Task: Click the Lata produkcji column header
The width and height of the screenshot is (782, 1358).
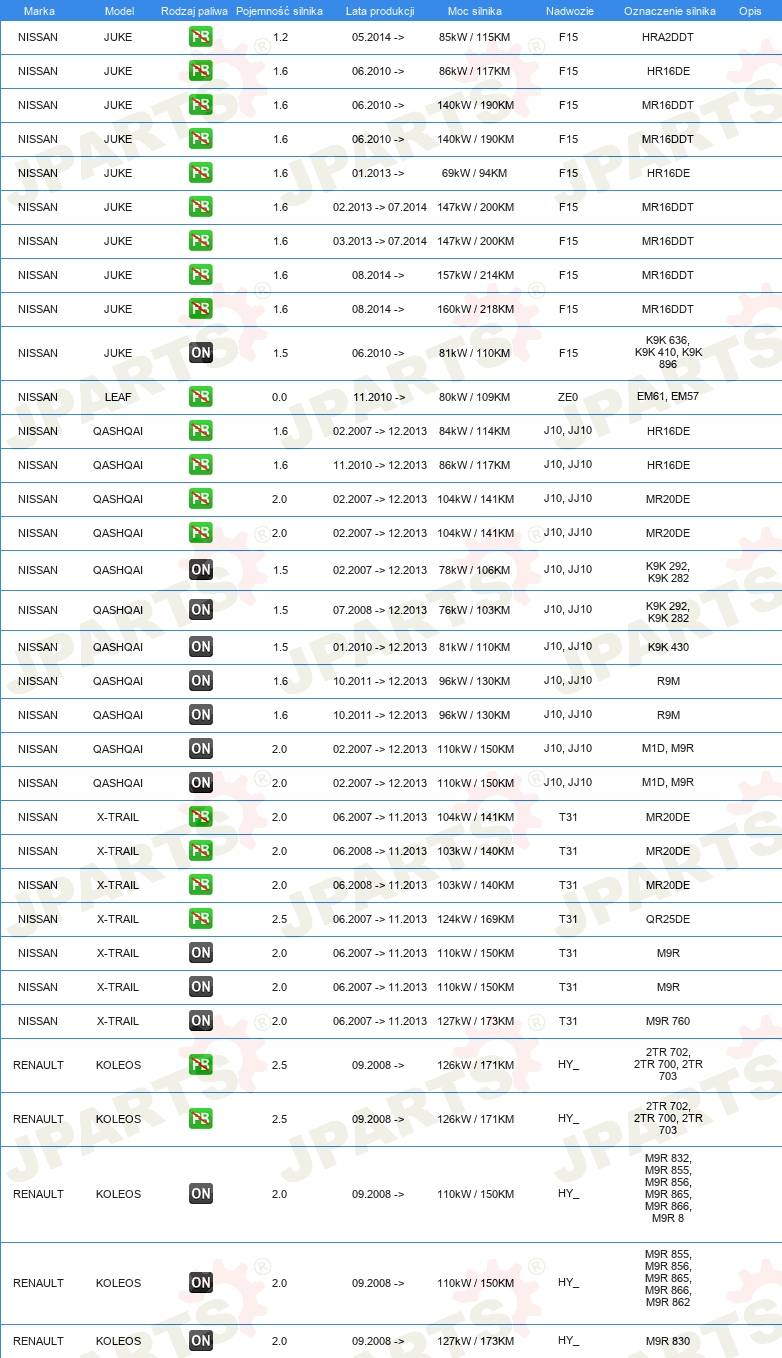Action: coord(380,11)
